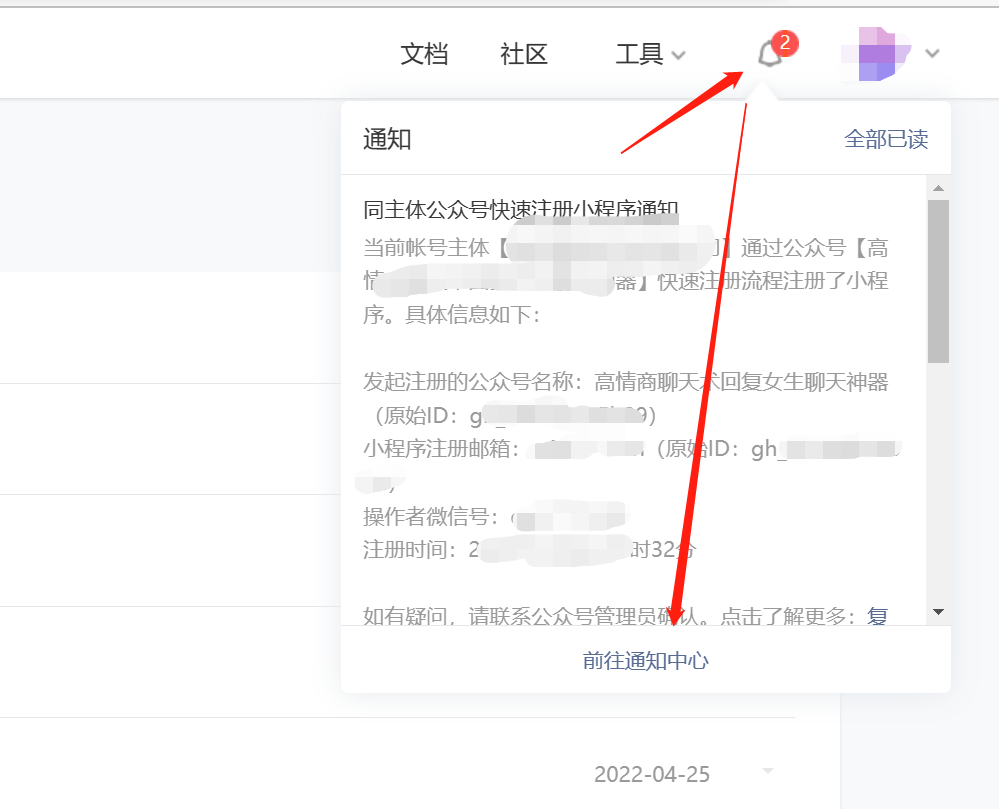
Task: Click the 小程序注册邮箱 line
Action: (x=632, y=449)
